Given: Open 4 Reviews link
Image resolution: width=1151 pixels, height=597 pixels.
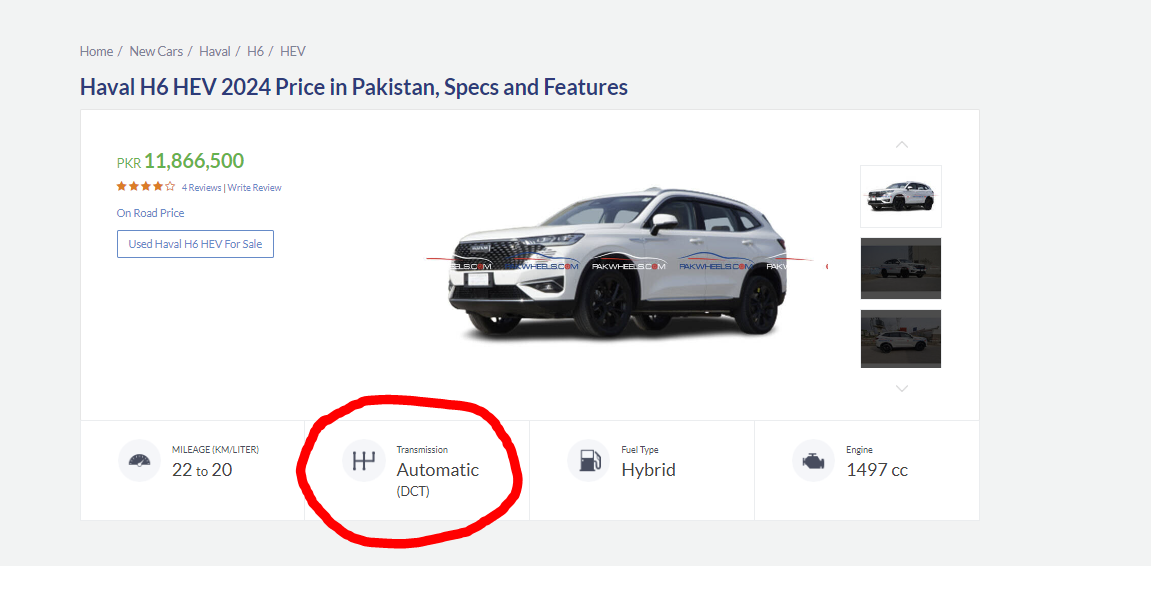Looking at the screenshot, I should coord(201,188).
